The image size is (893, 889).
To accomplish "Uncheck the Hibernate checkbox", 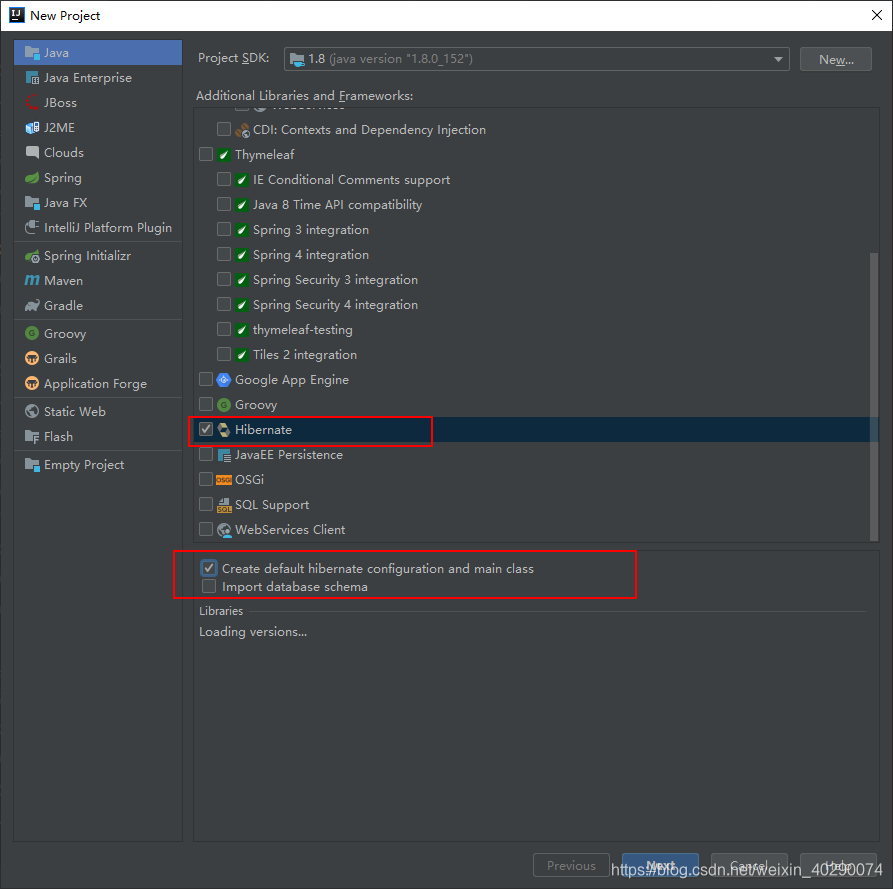I will pyautogui.click(x=206, y=429).
